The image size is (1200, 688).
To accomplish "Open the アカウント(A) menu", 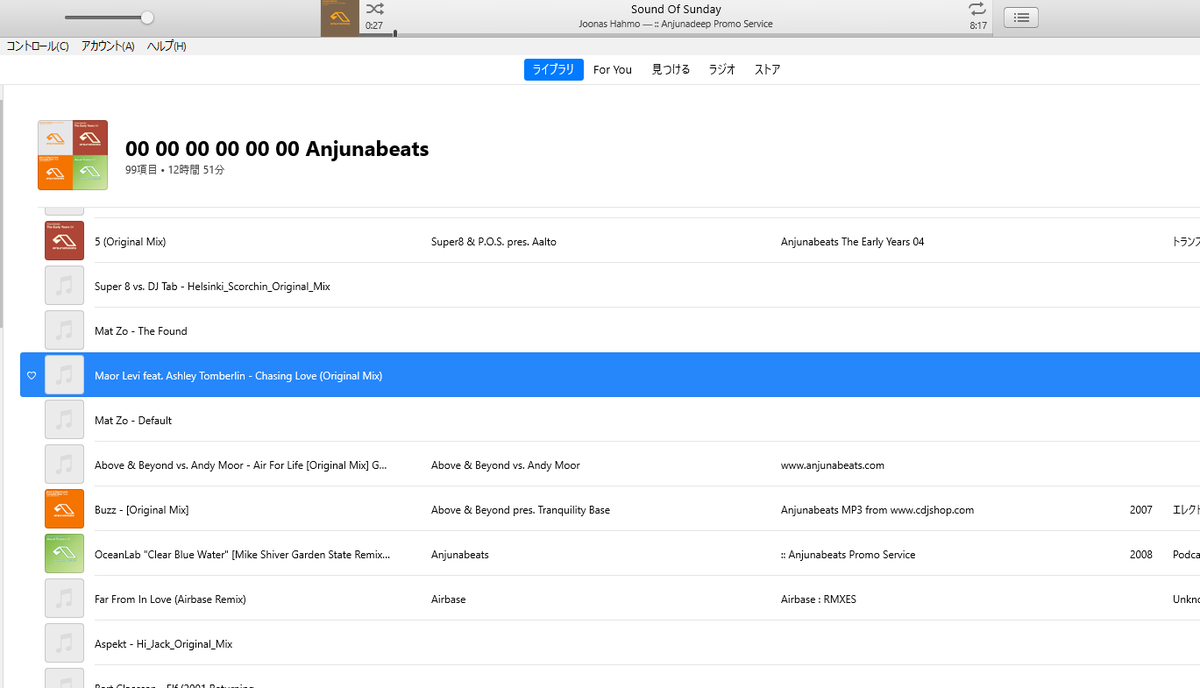I will click(x=108, y=46).
